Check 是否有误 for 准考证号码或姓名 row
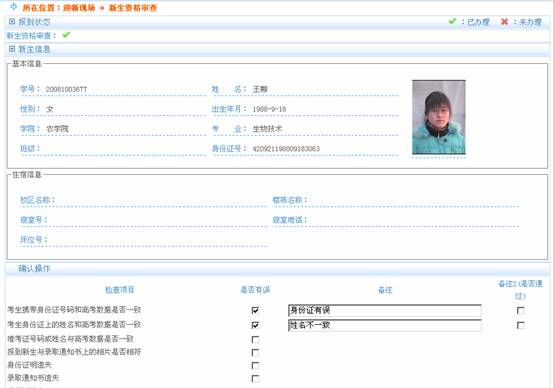The height and width of the screenshot is (388, 553). click(255, 339)
